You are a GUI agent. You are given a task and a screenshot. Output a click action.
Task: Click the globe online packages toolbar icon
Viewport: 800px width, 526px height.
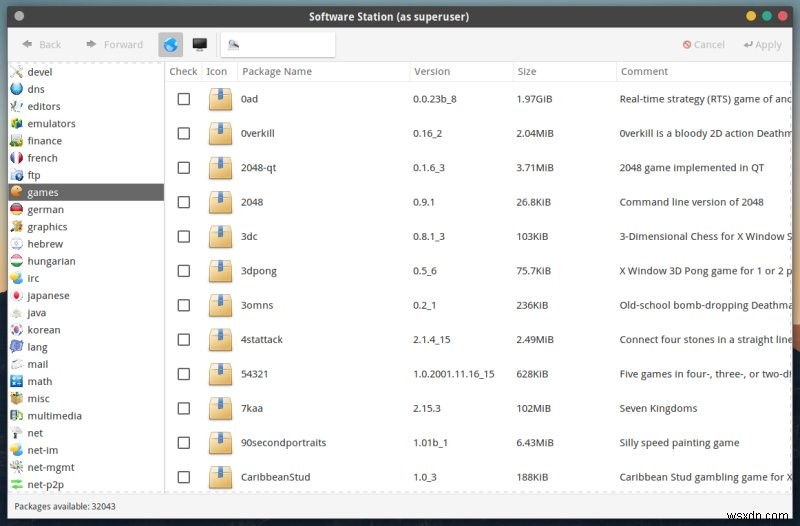point(170,45)
